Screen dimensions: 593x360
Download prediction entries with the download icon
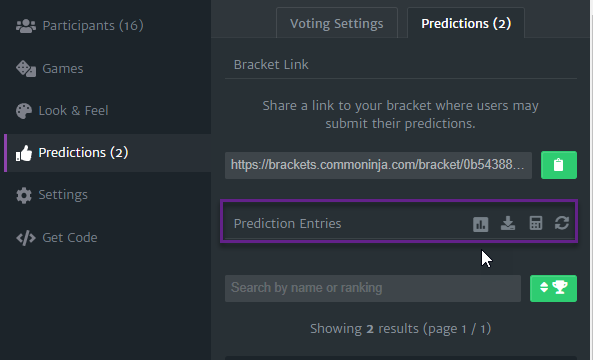[508, 223]
